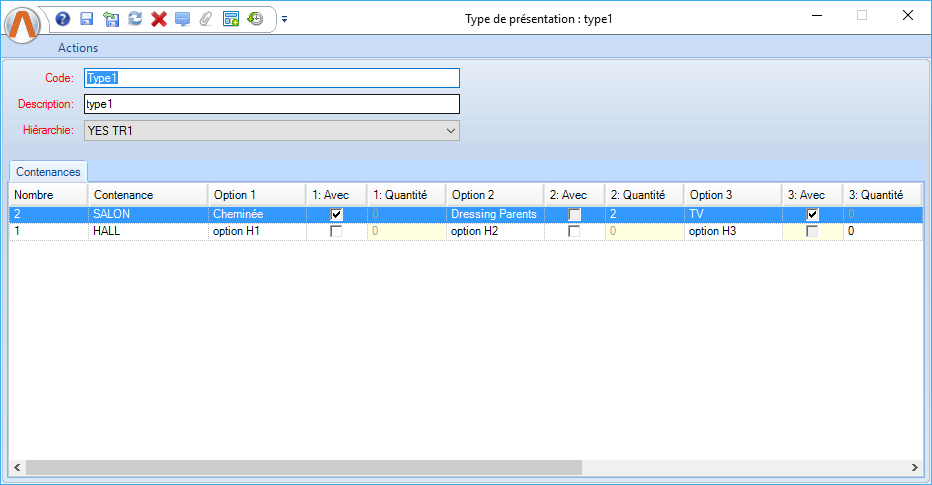This screenshot has width=932, height=485.
Task: Select the Contenances tab
Action: tap(48, 172)
